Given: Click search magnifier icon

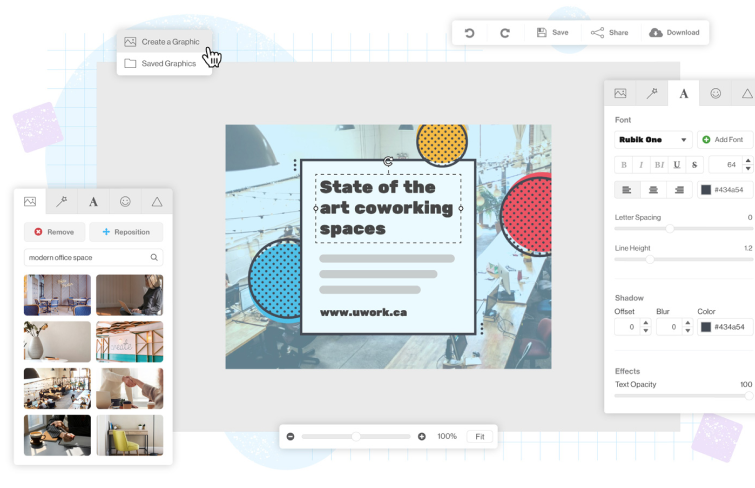Looking at the screenshot, I should (154, 257).
